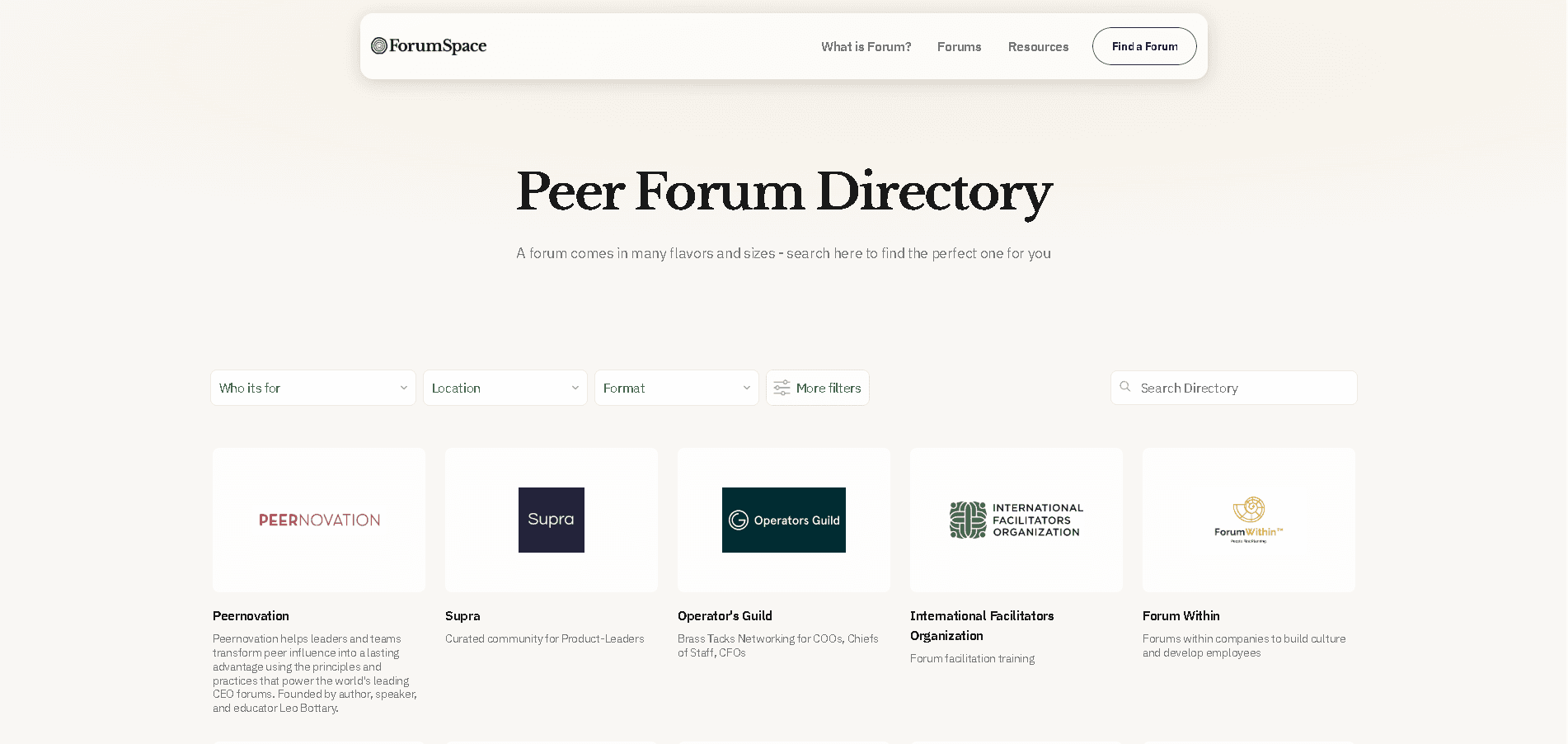1568x744 pixels.
Task: Click 'Forum facilitation training' text
Action: tap(972, 659)
